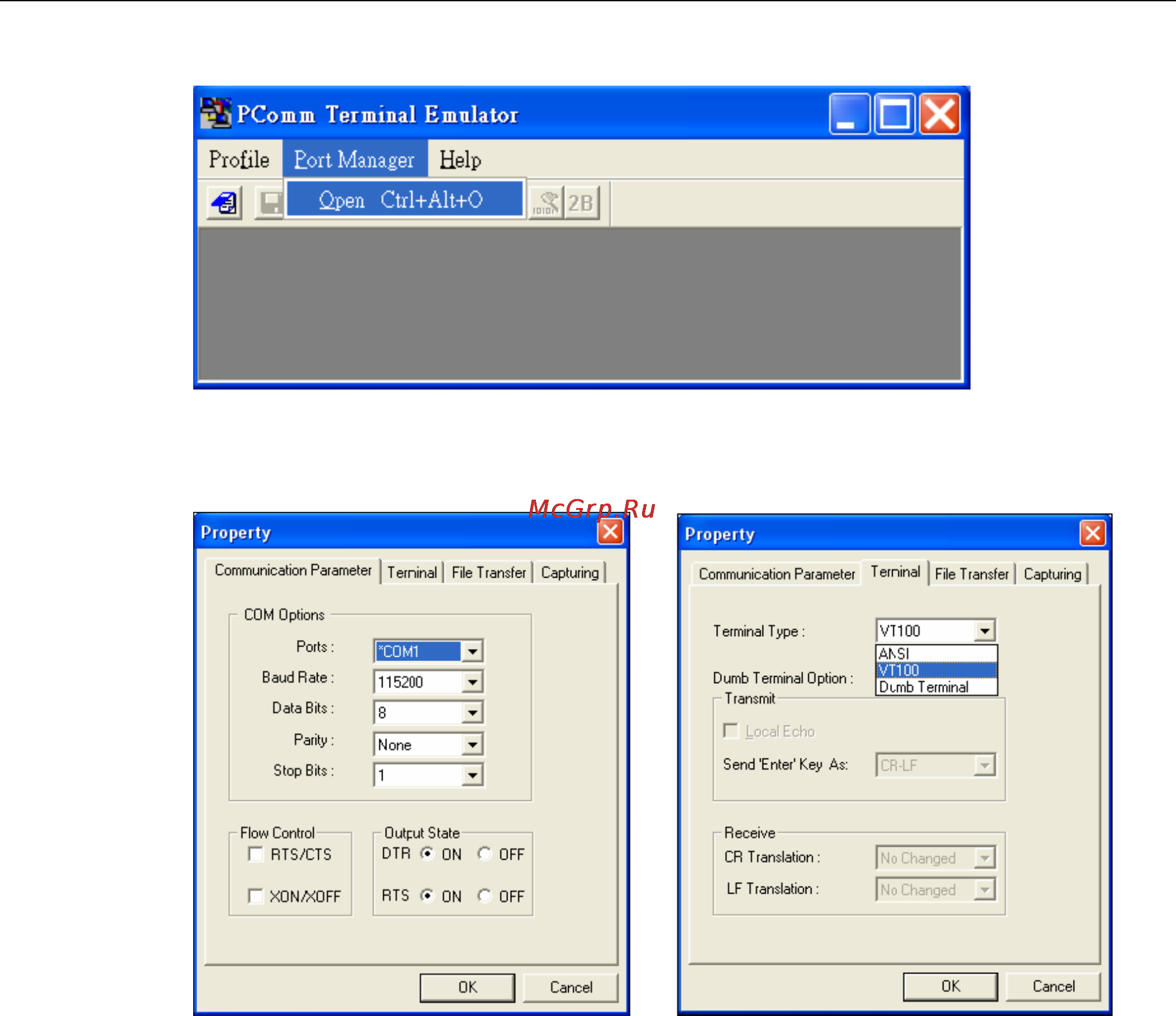The width and height of the screenshot is (1176, 1016).
Task: Select Communication Parameter tab in left dialog
Action: coord(293,570)
